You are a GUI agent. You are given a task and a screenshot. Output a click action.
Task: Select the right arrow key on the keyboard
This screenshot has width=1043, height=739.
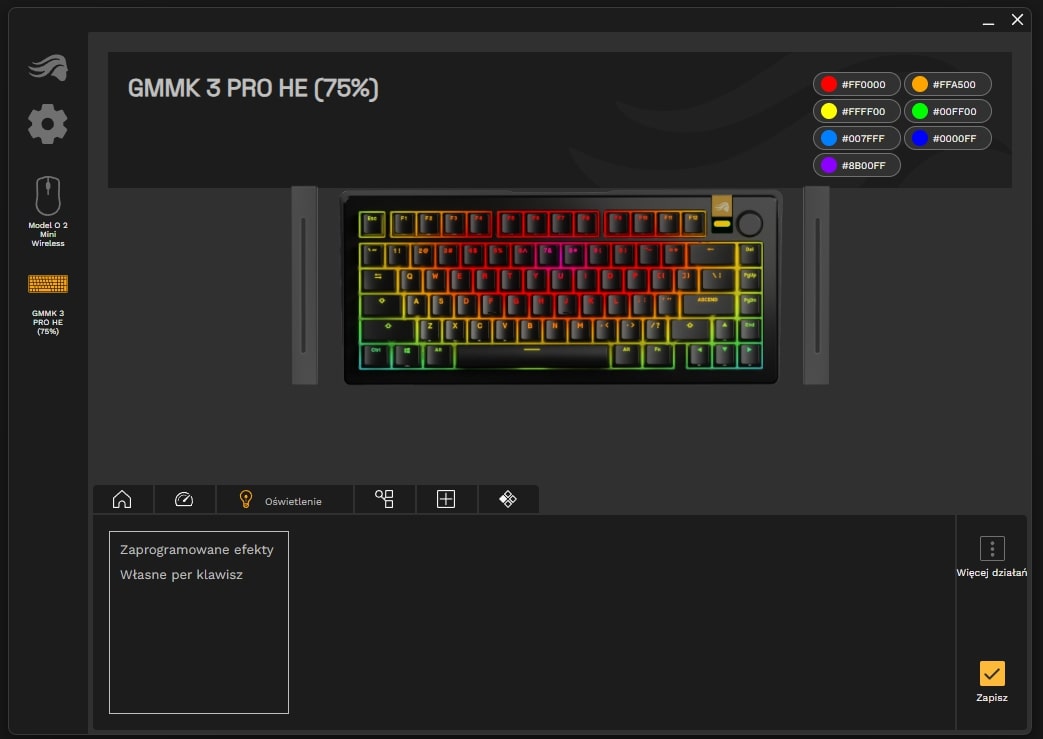(x=750, y=355)
